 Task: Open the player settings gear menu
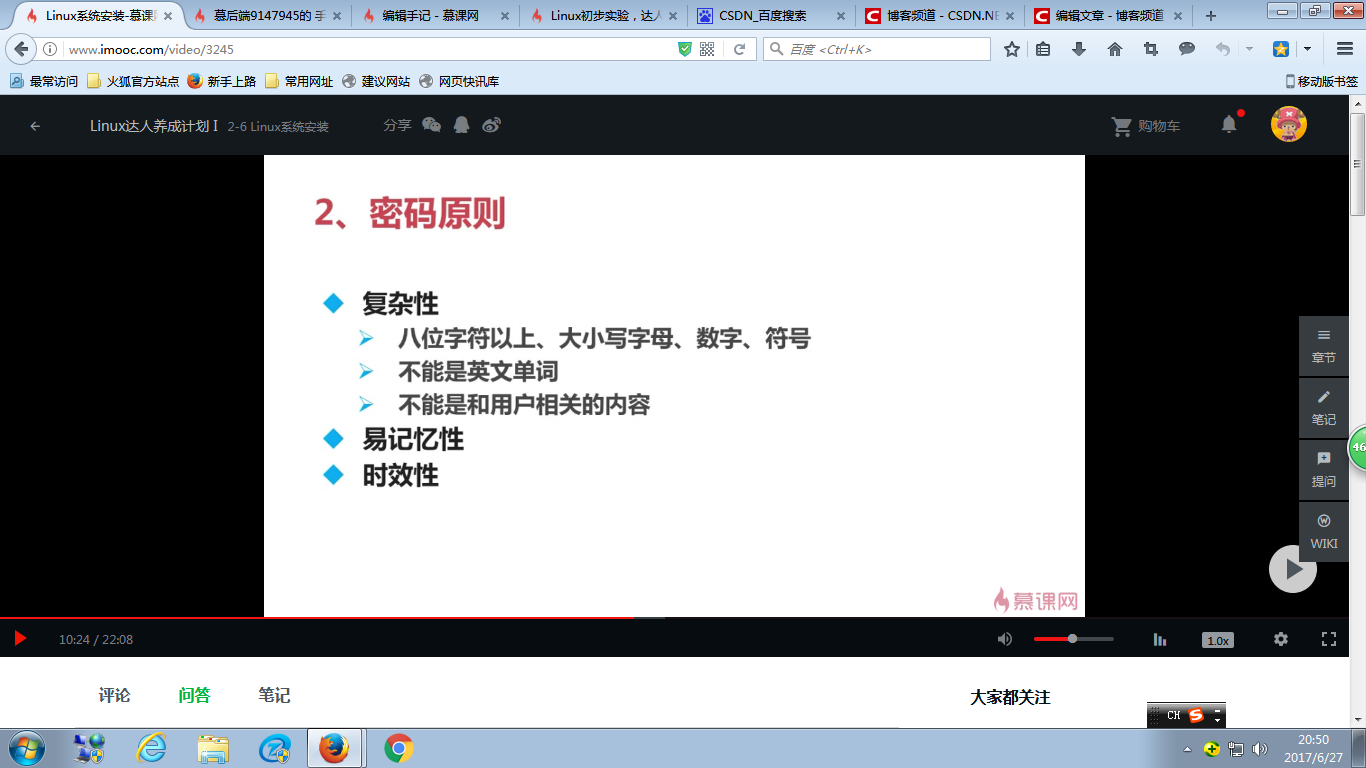(1281, 638)
